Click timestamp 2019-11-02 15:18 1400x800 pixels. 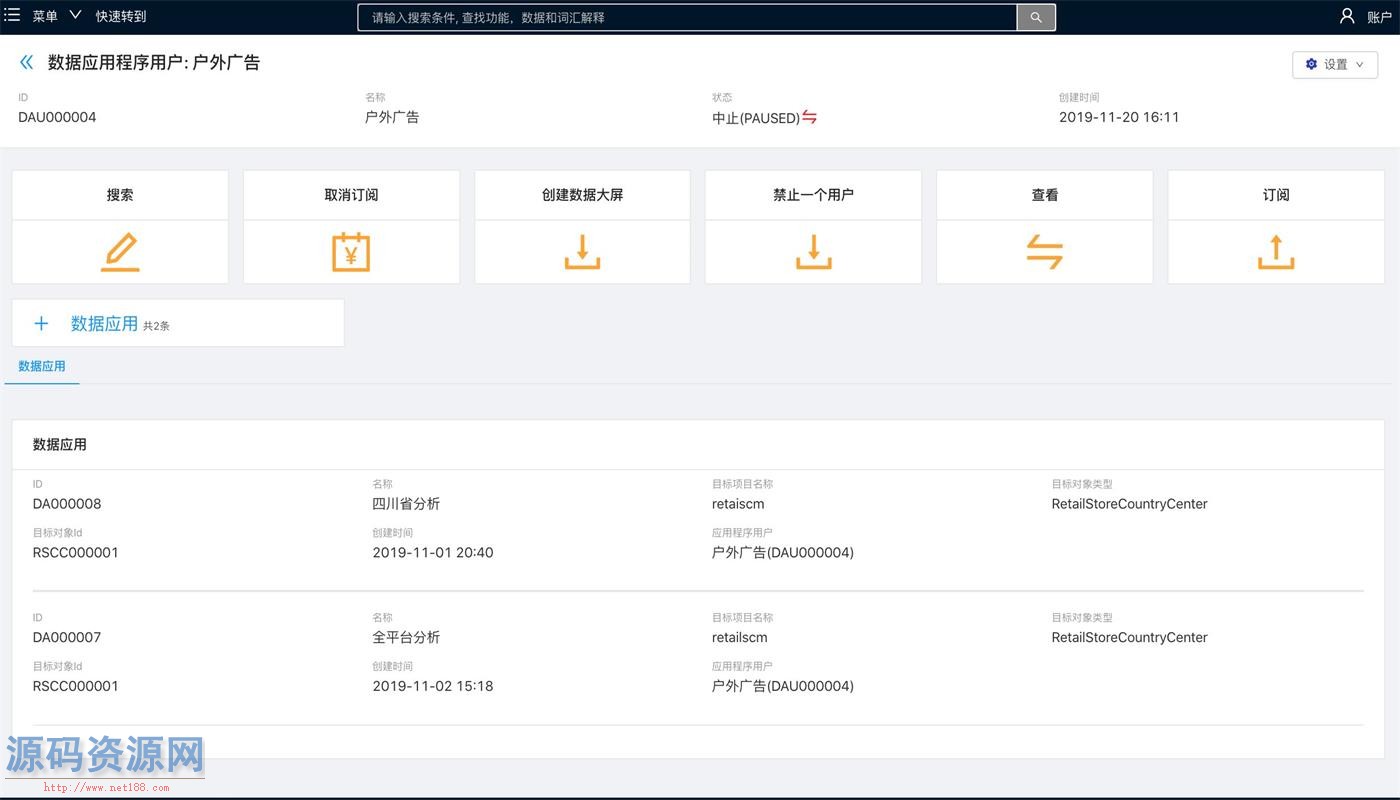point(433,686)
